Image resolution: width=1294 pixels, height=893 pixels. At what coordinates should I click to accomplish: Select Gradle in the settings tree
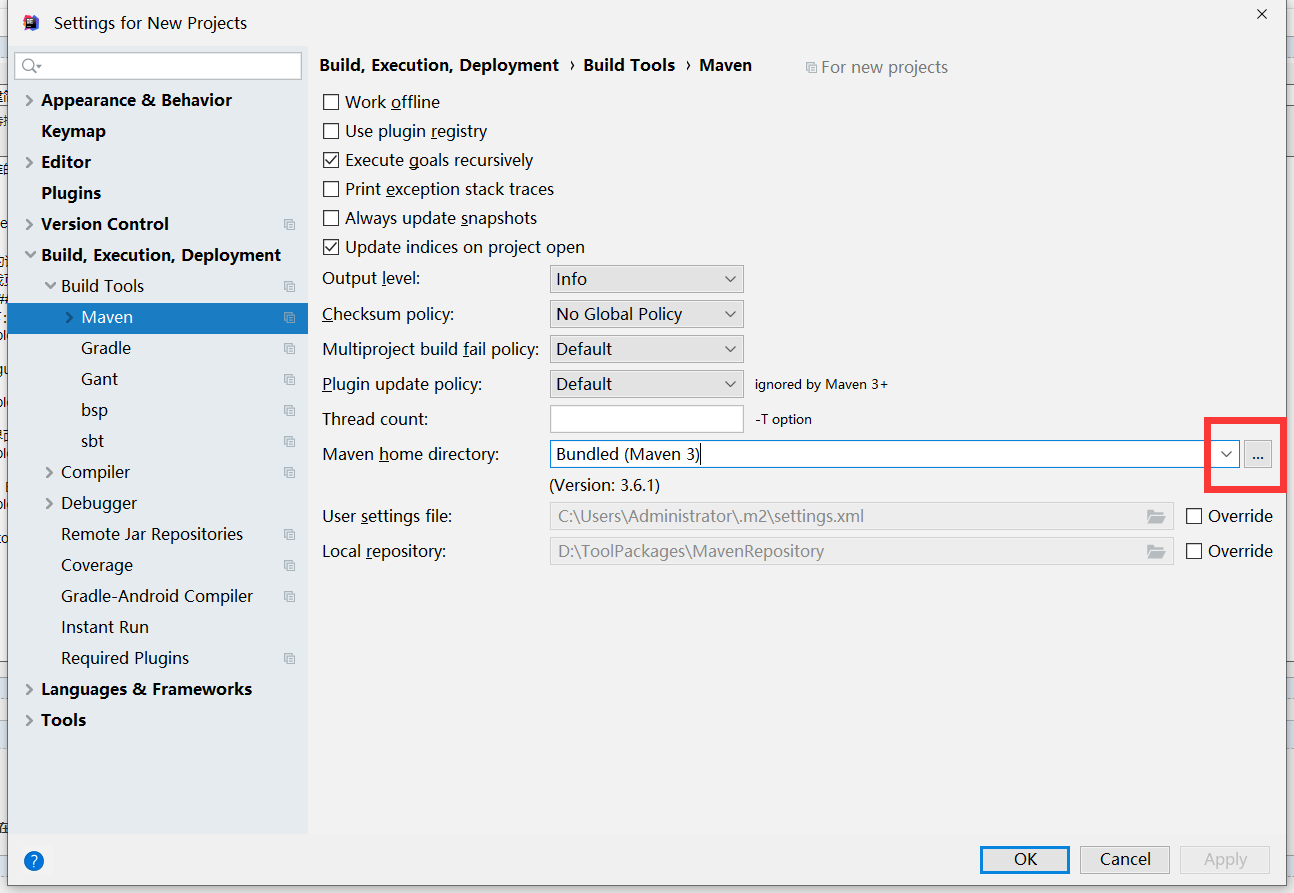point(106,348)
